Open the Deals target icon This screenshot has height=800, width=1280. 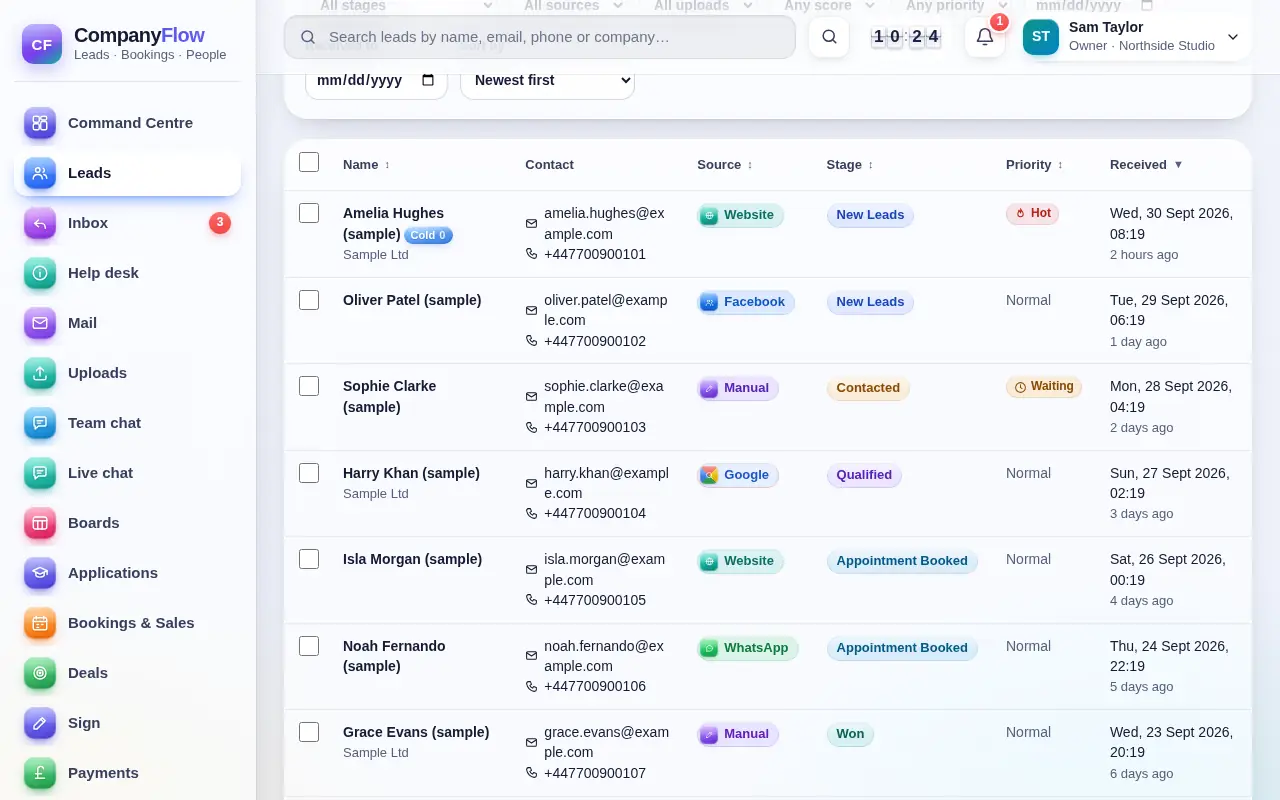click(40, 673)
